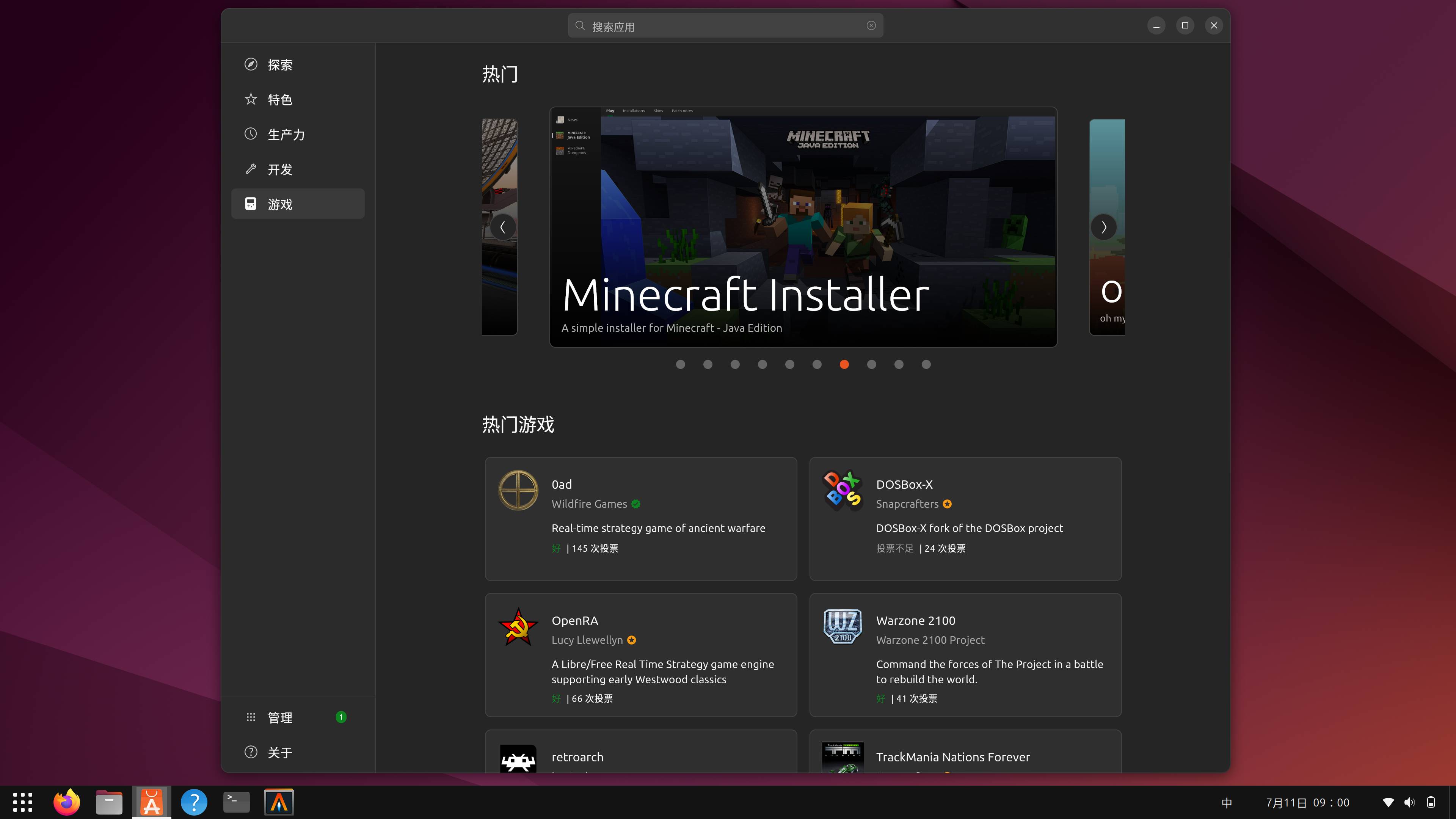Click "投票不足" rating label on DOSBox-X
The width and height of the screenshot is (1456, 819).
[x=895, y=548]
